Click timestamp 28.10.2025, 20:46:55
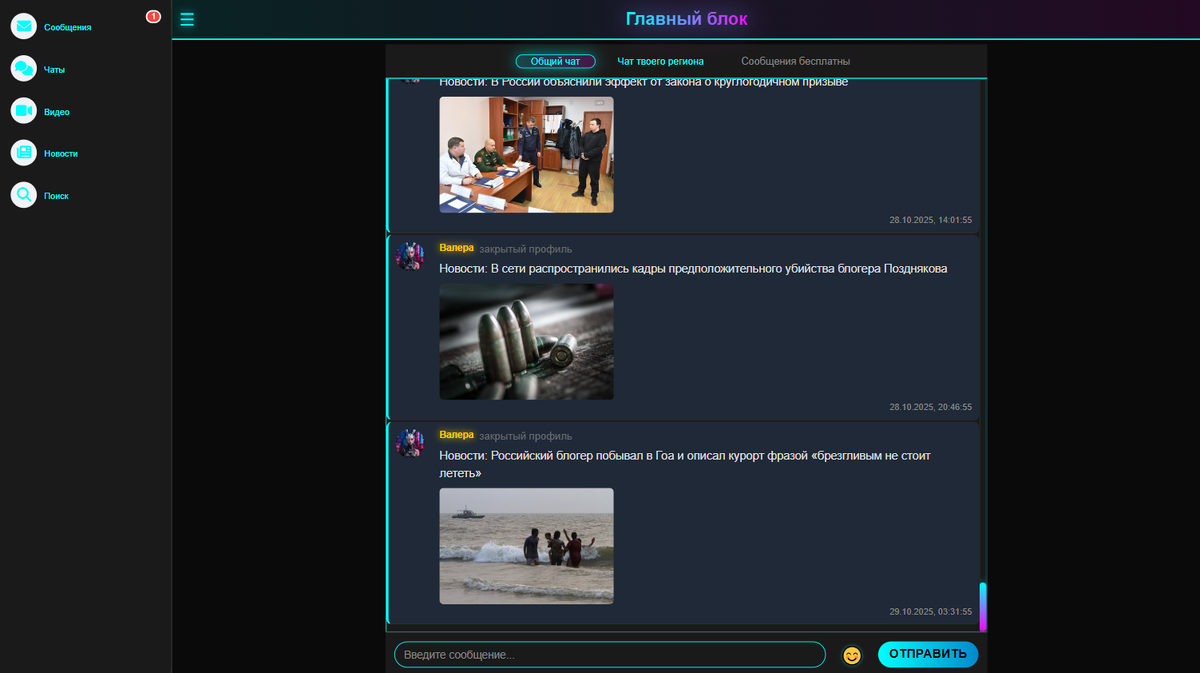 point(930,407)
